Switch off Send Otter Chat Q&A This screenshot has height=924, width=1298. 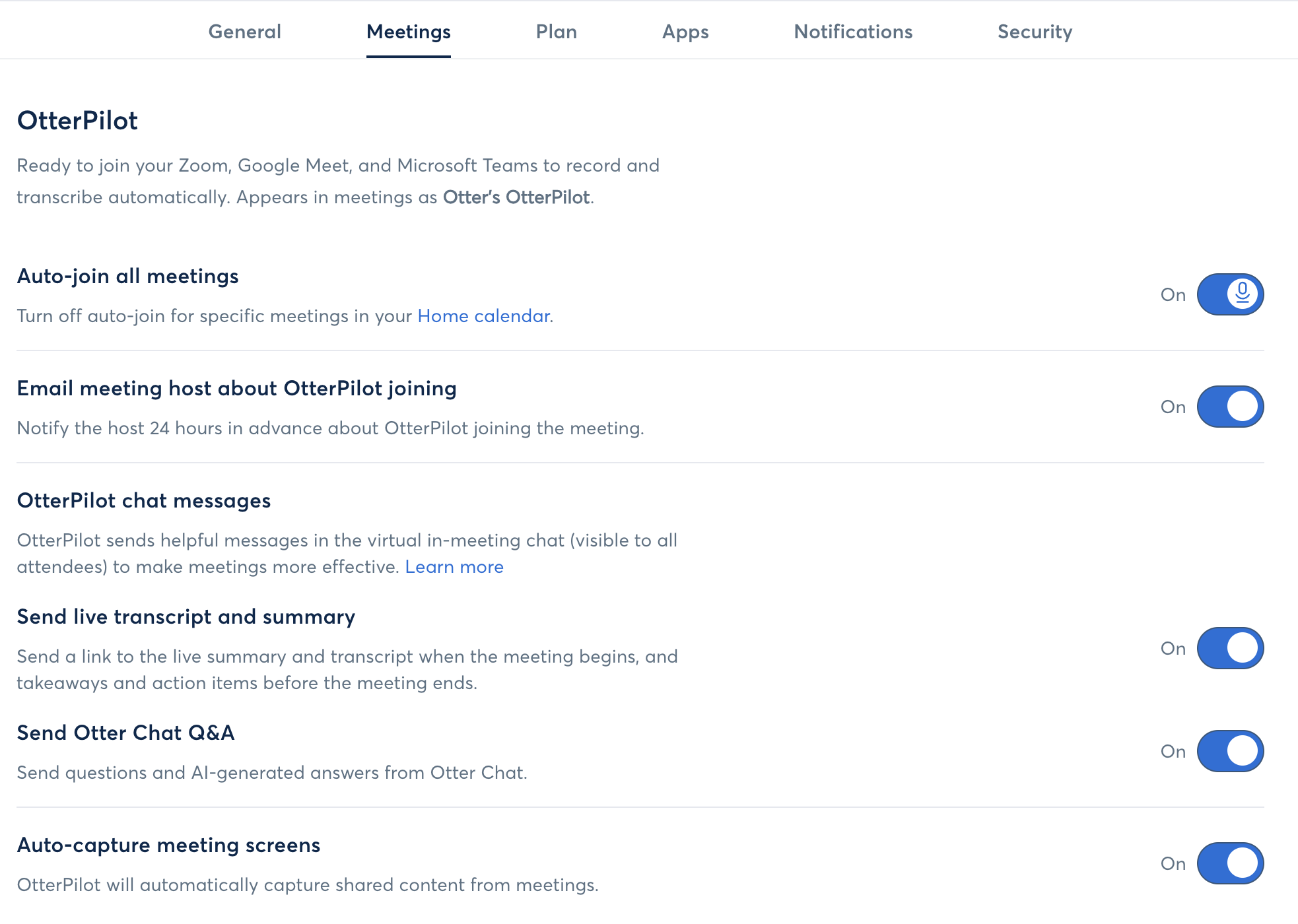coord(1230,751)
